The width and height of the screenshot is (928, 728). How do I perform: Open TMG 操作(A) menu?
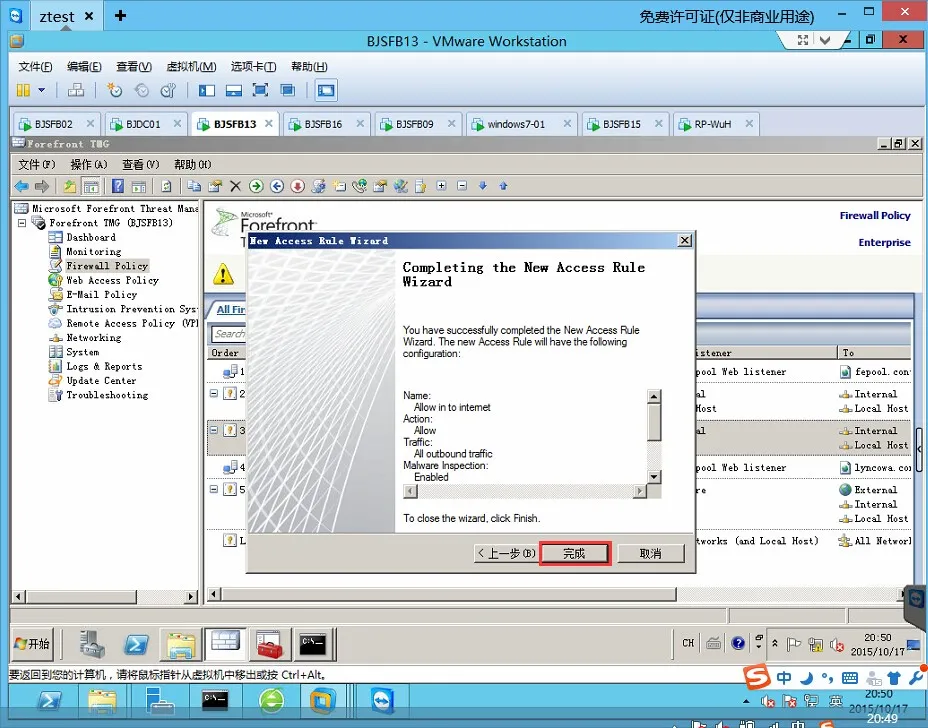pos(88,165)
